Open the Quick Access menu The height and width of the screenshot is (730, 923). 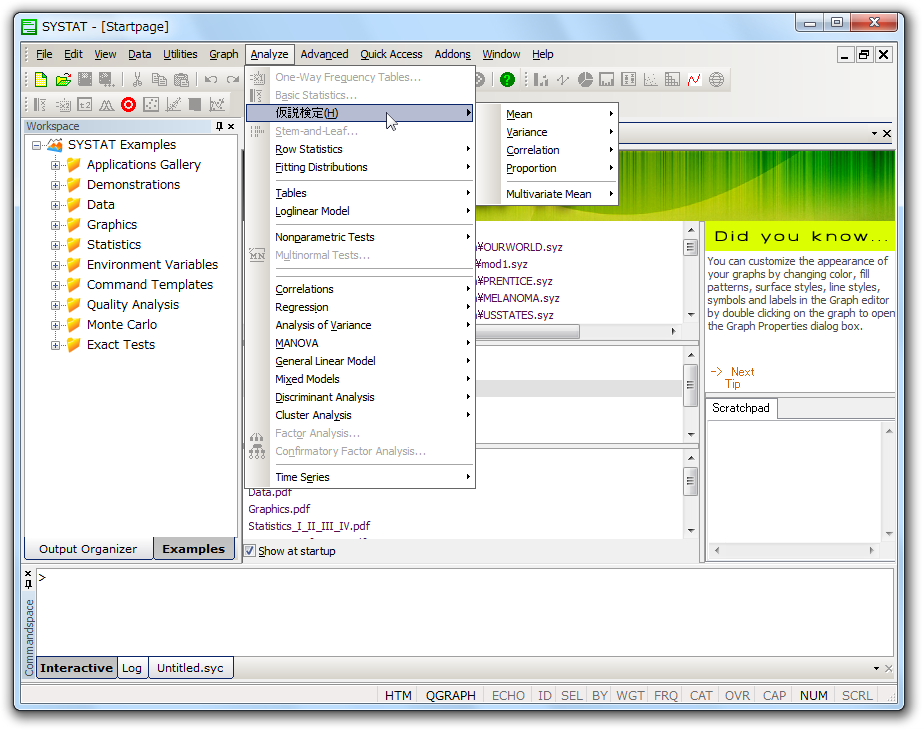coord(391,54)
